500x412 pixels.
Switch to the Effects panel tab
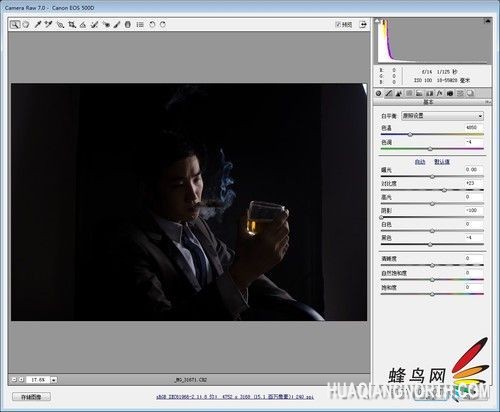(x=440, y=93)
